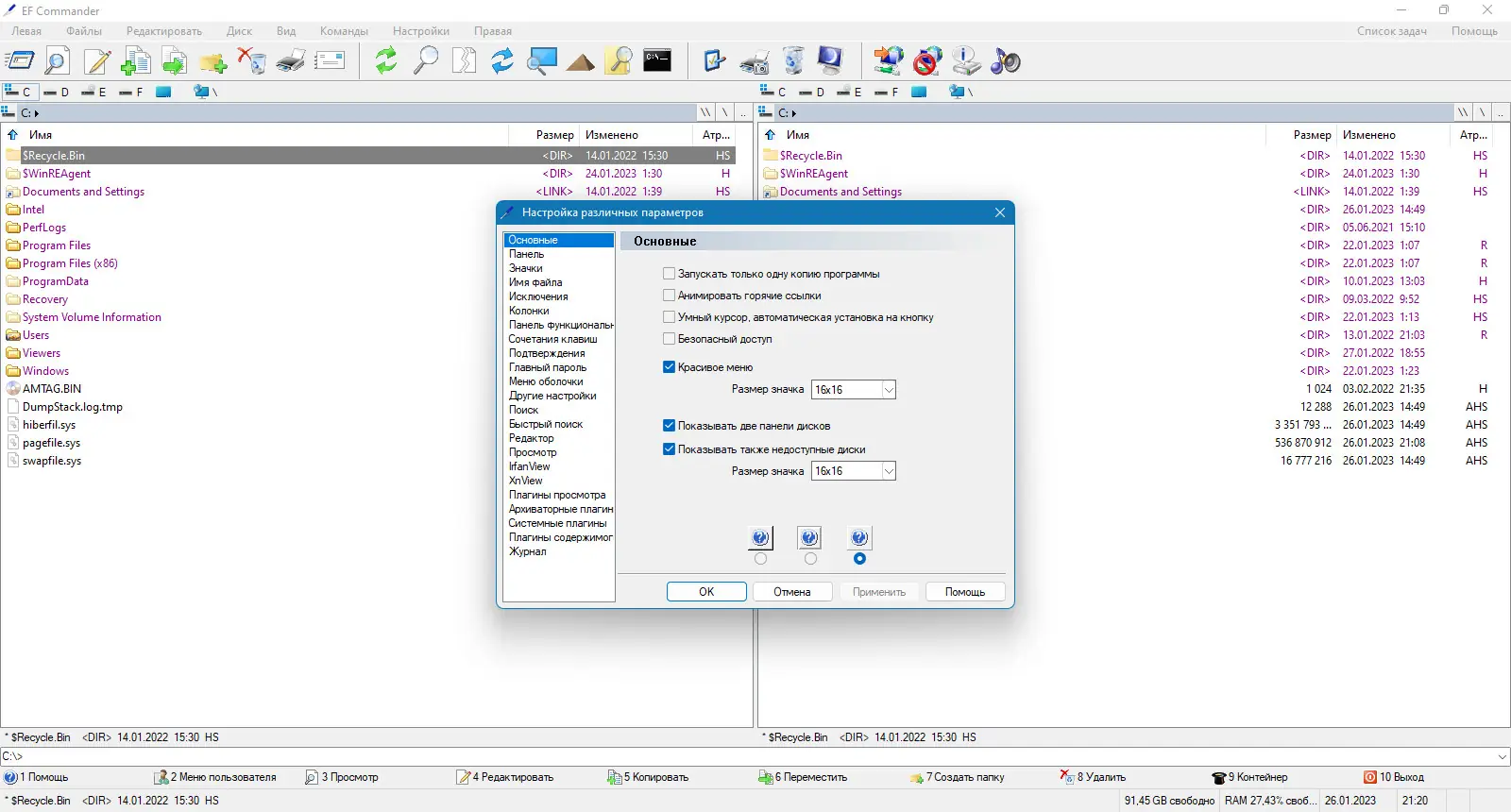
Task: Select 'Program Files (x86)' folder in left panel
Action: 70,263
